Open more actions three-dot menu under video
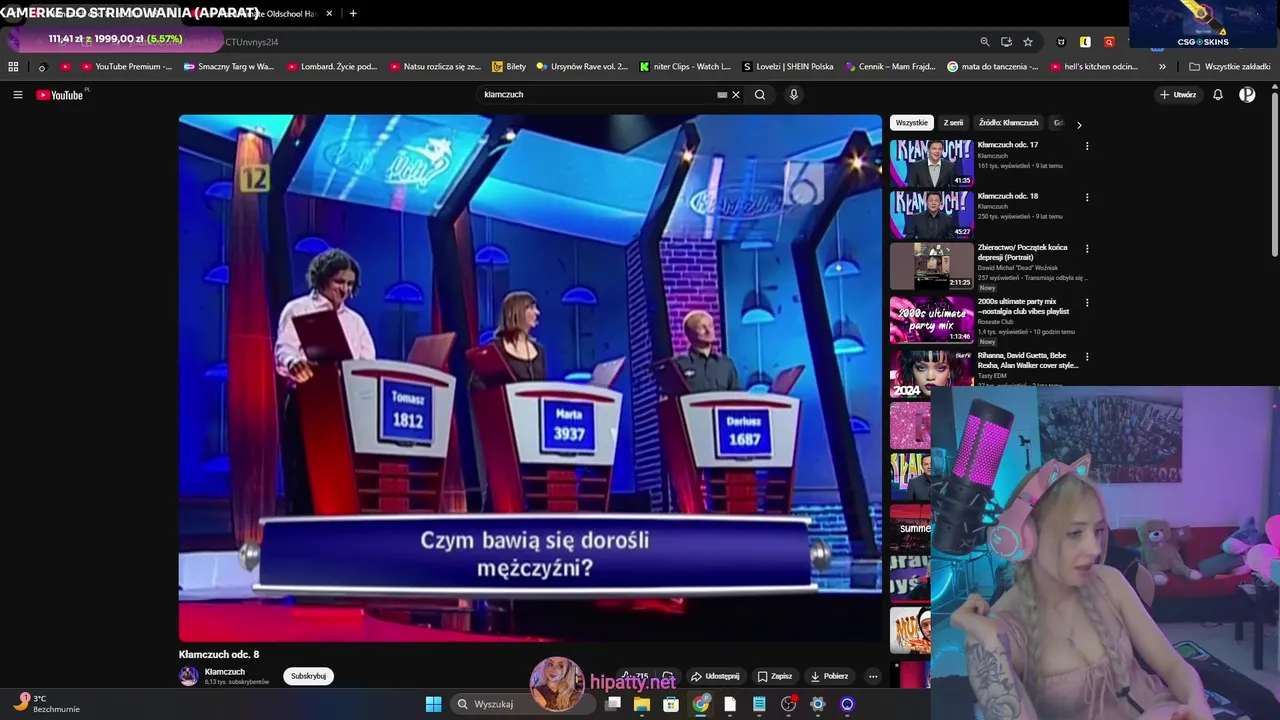 873,676
